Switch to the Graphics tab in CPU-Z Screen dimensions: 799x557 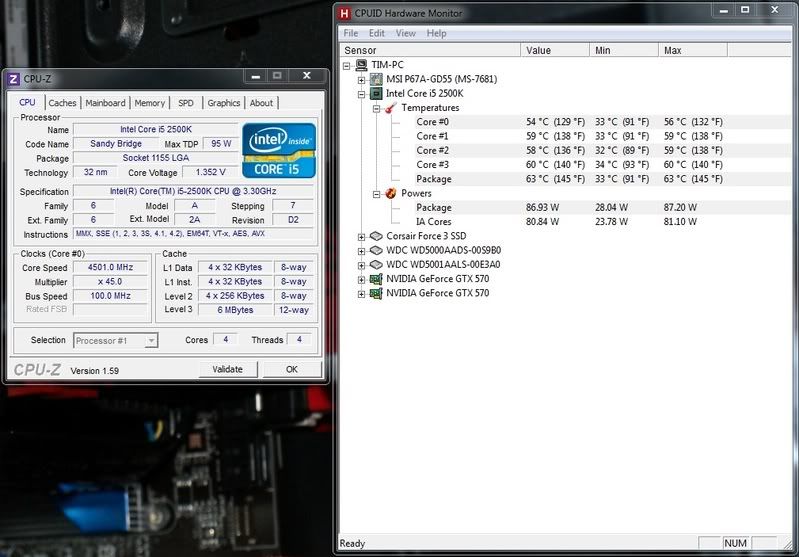coord(223,103)
